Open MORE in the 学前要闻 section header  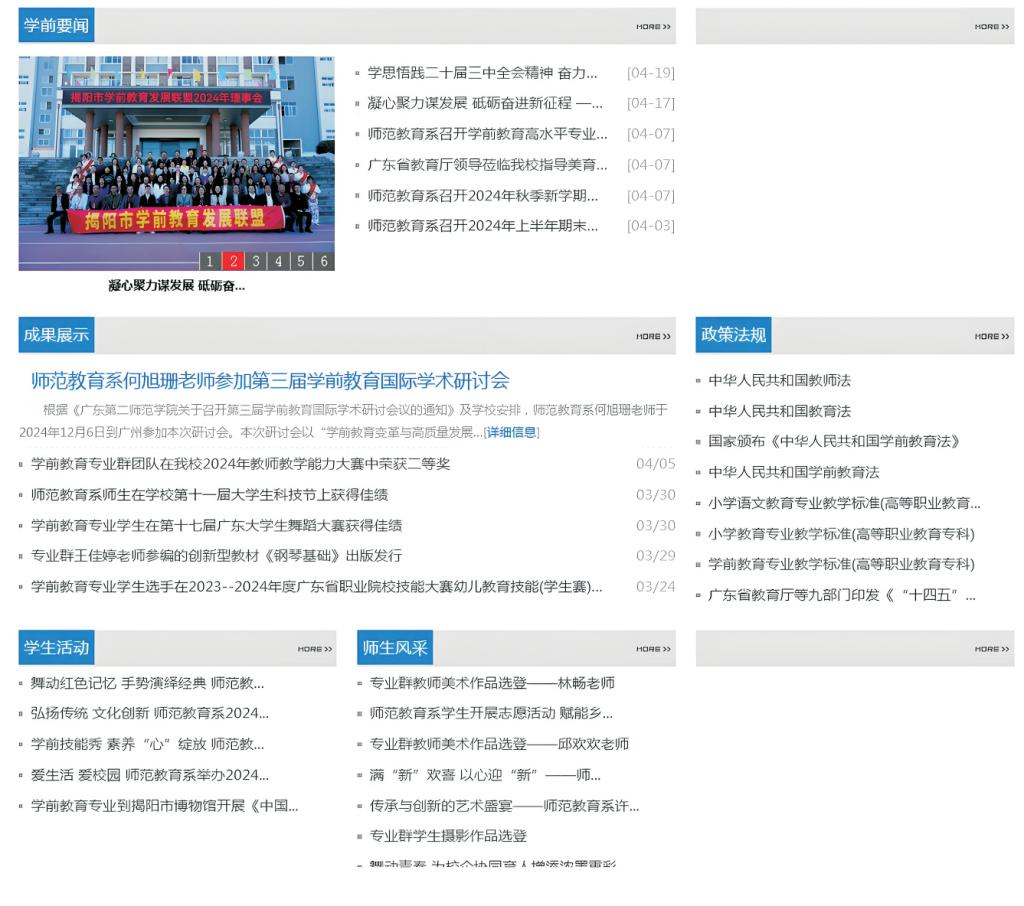653,27
